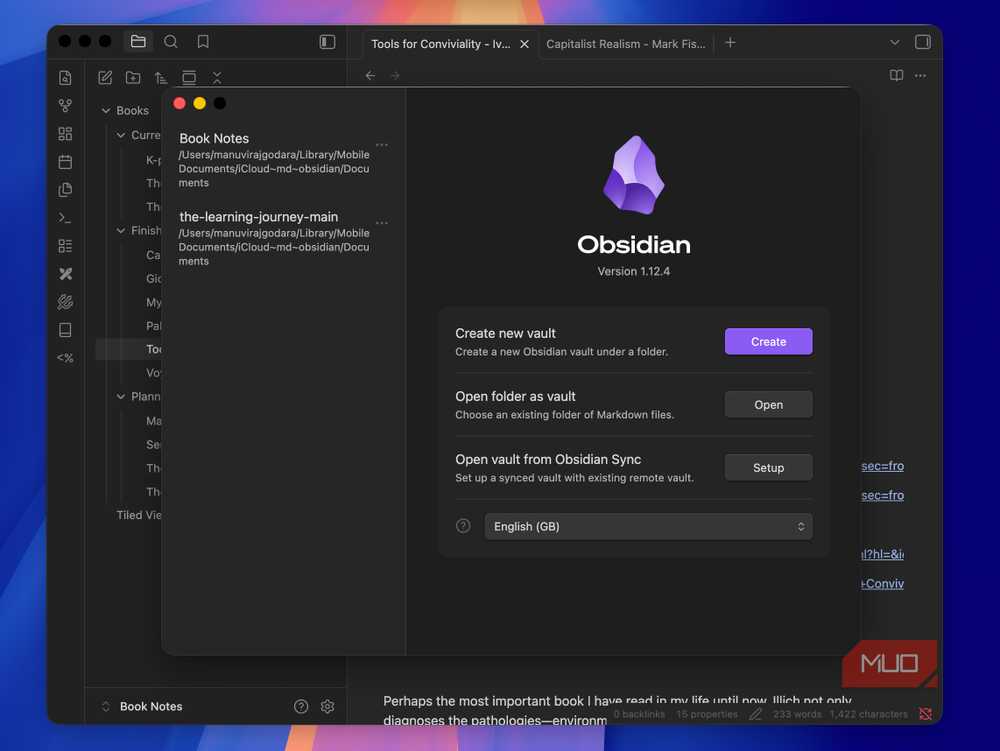The image size is (1000, 751).
Task: Create a new note icon
Action: 105,78
